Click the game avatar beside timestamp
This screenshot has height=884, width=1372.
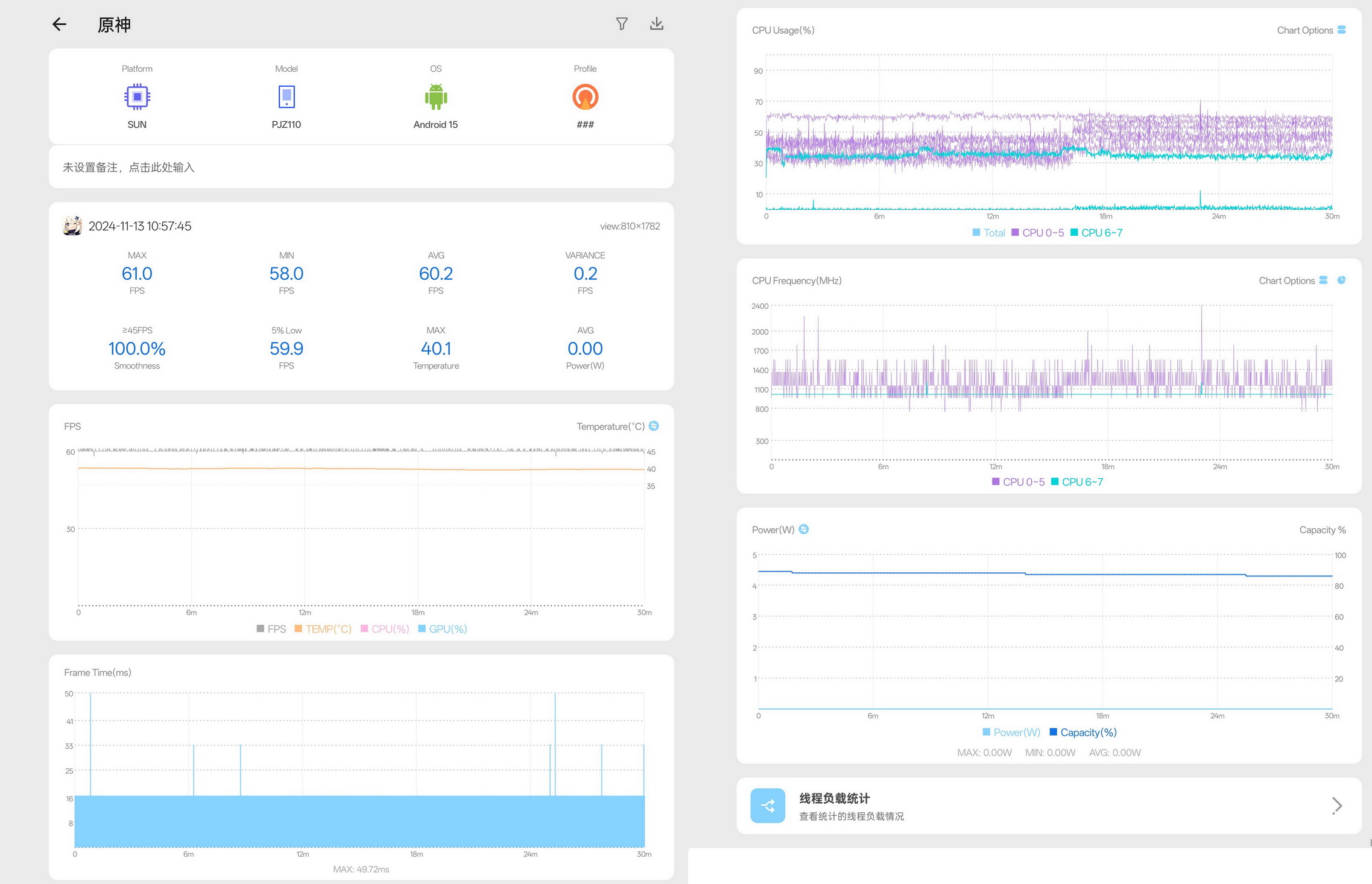pyautogui.click(x=72, y=226)
